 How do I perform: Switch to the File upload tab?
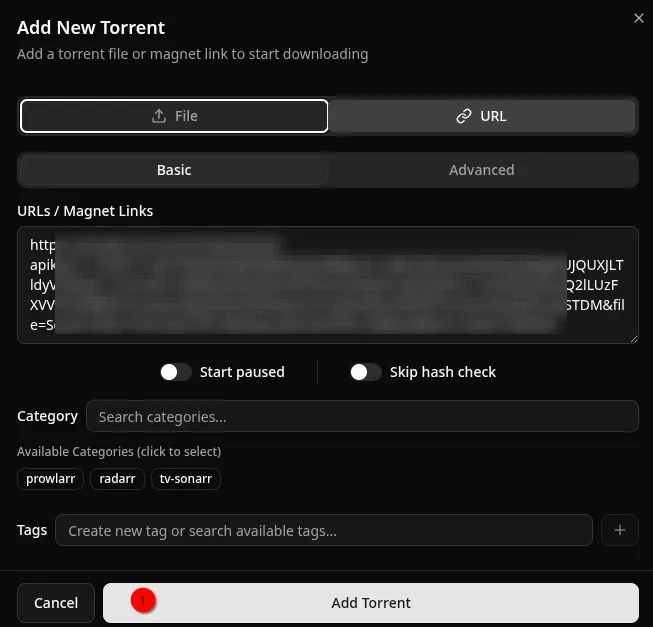174,116
